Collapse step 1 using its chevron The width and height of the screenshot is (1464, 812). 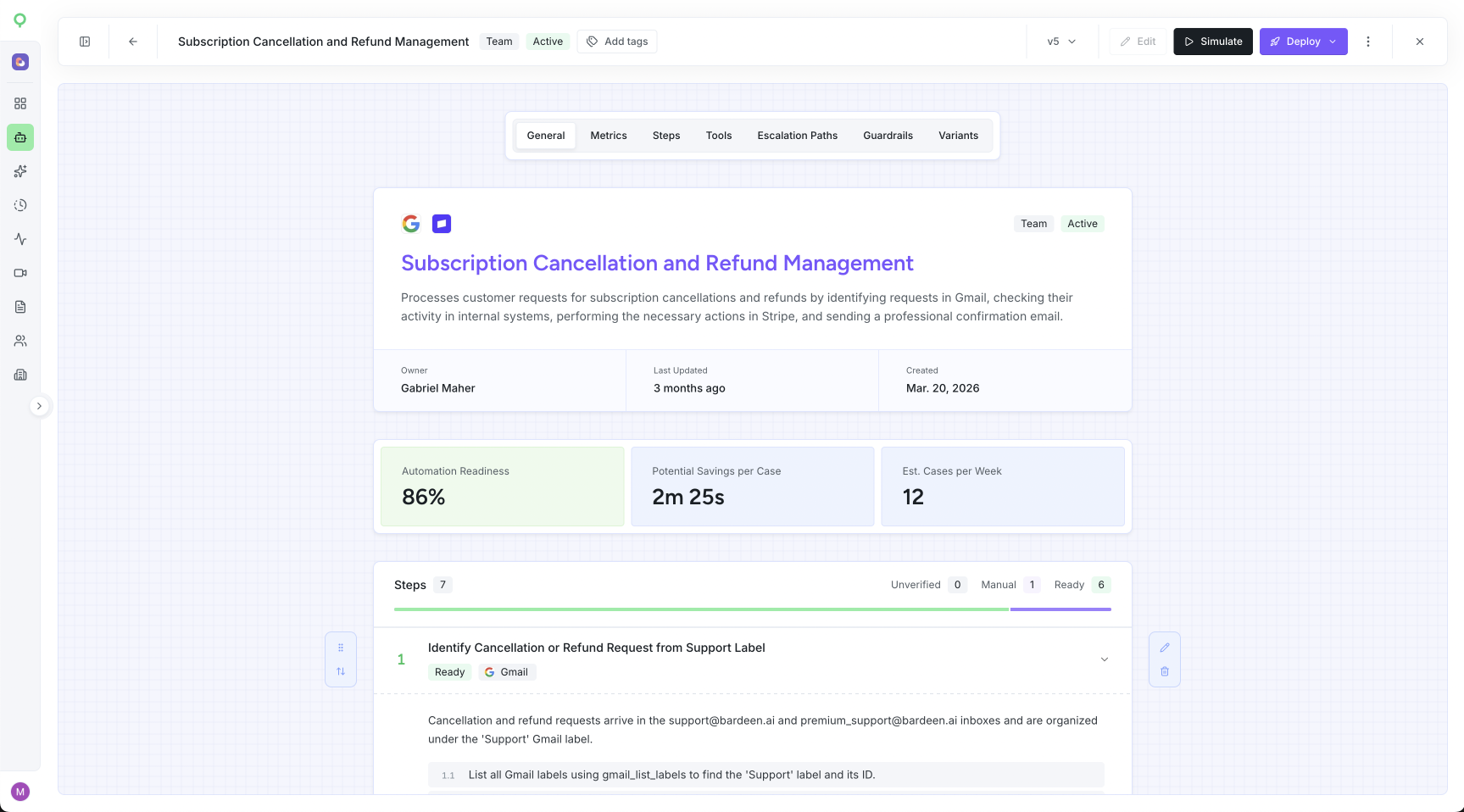click(1105, 659)
